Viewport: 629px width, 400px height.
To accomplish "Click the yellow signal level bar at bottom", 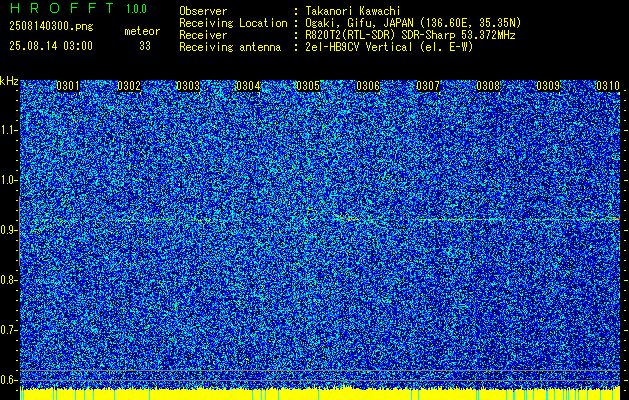I will coord(320,394).
